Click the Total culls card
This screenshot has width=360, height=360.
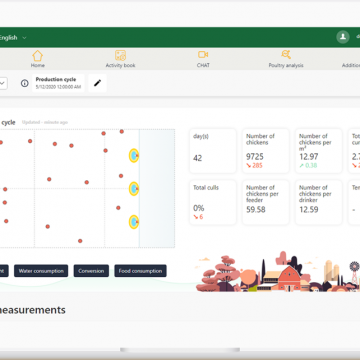(x=213, y=202)
